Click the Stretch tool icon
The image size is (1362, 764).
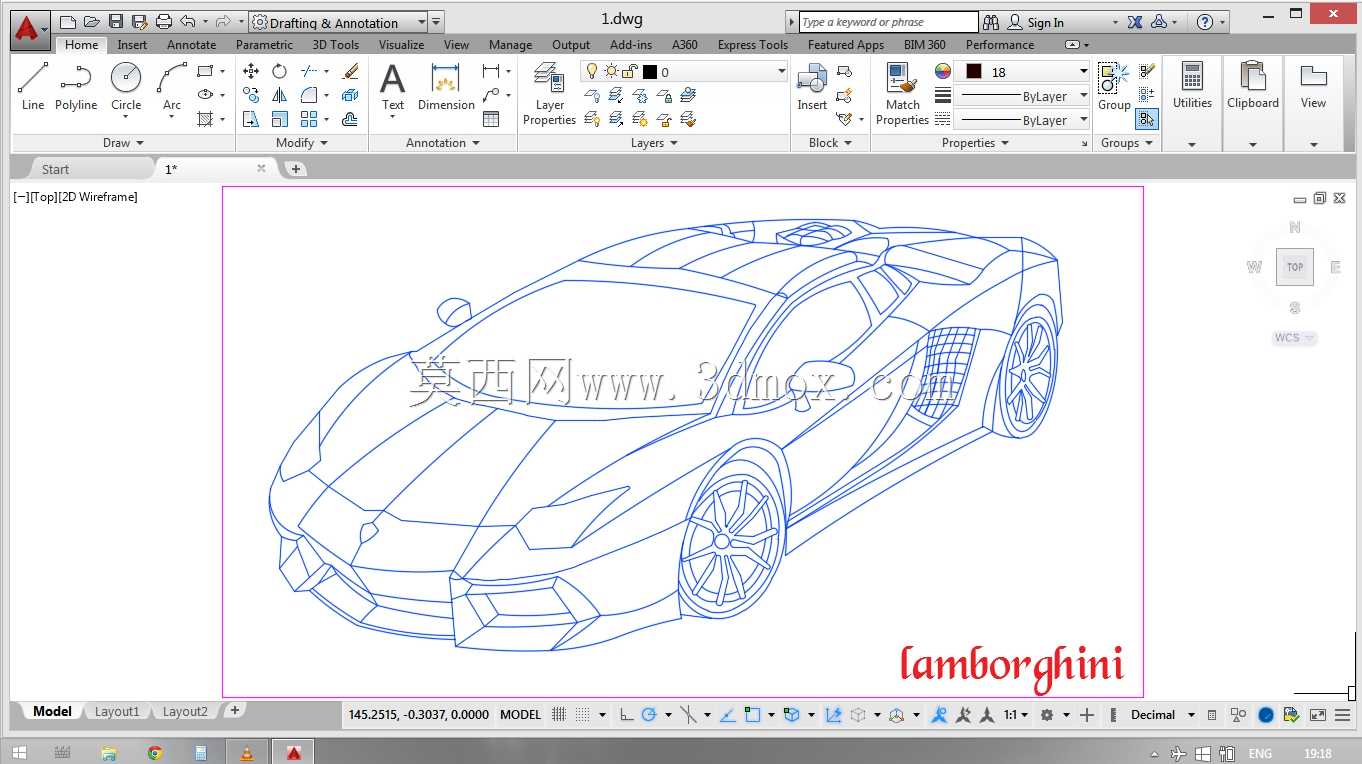coord(251,119)
